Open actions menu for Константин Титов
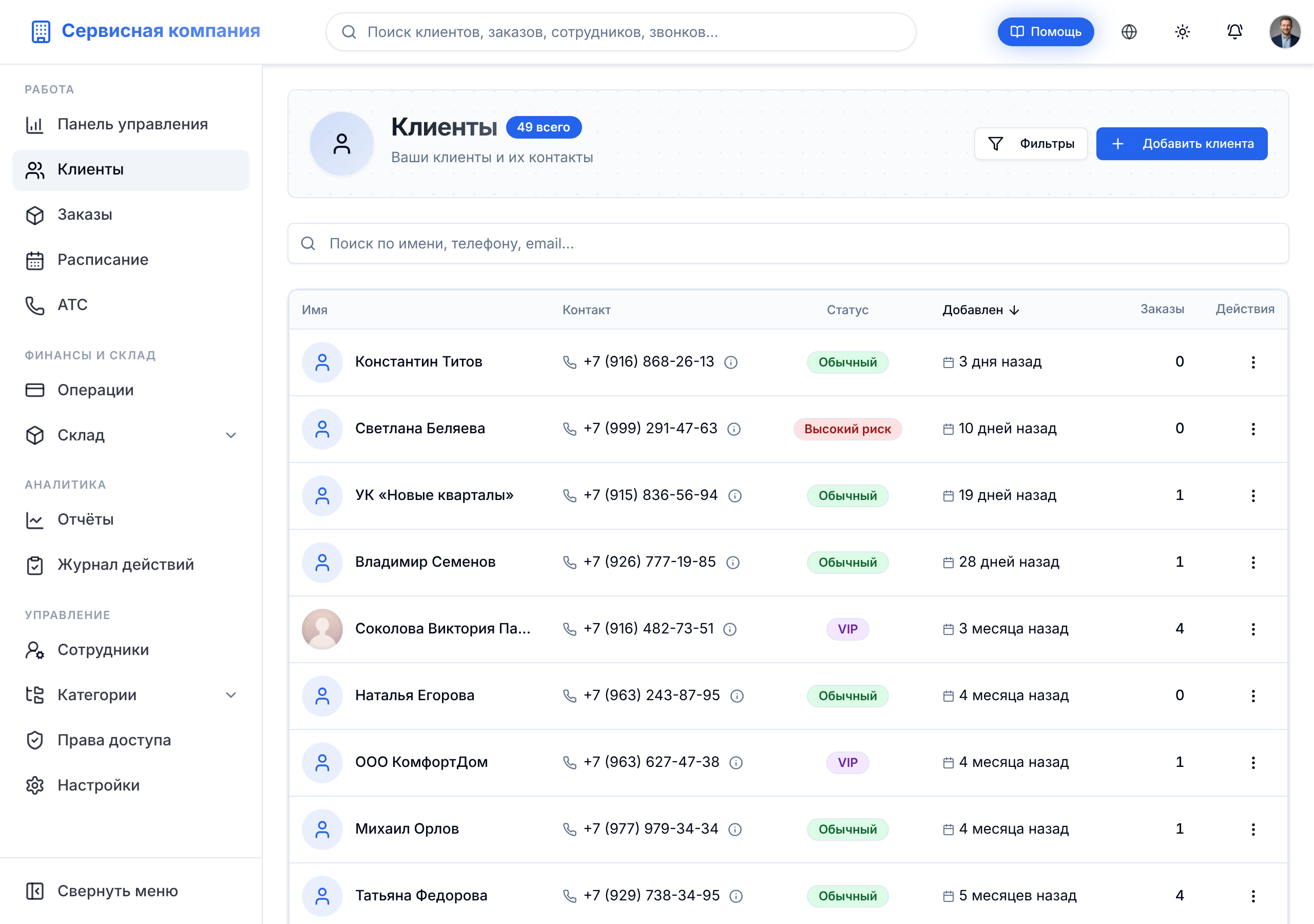Viewport: 1314px width, 924px height. tap(1253, 362)
